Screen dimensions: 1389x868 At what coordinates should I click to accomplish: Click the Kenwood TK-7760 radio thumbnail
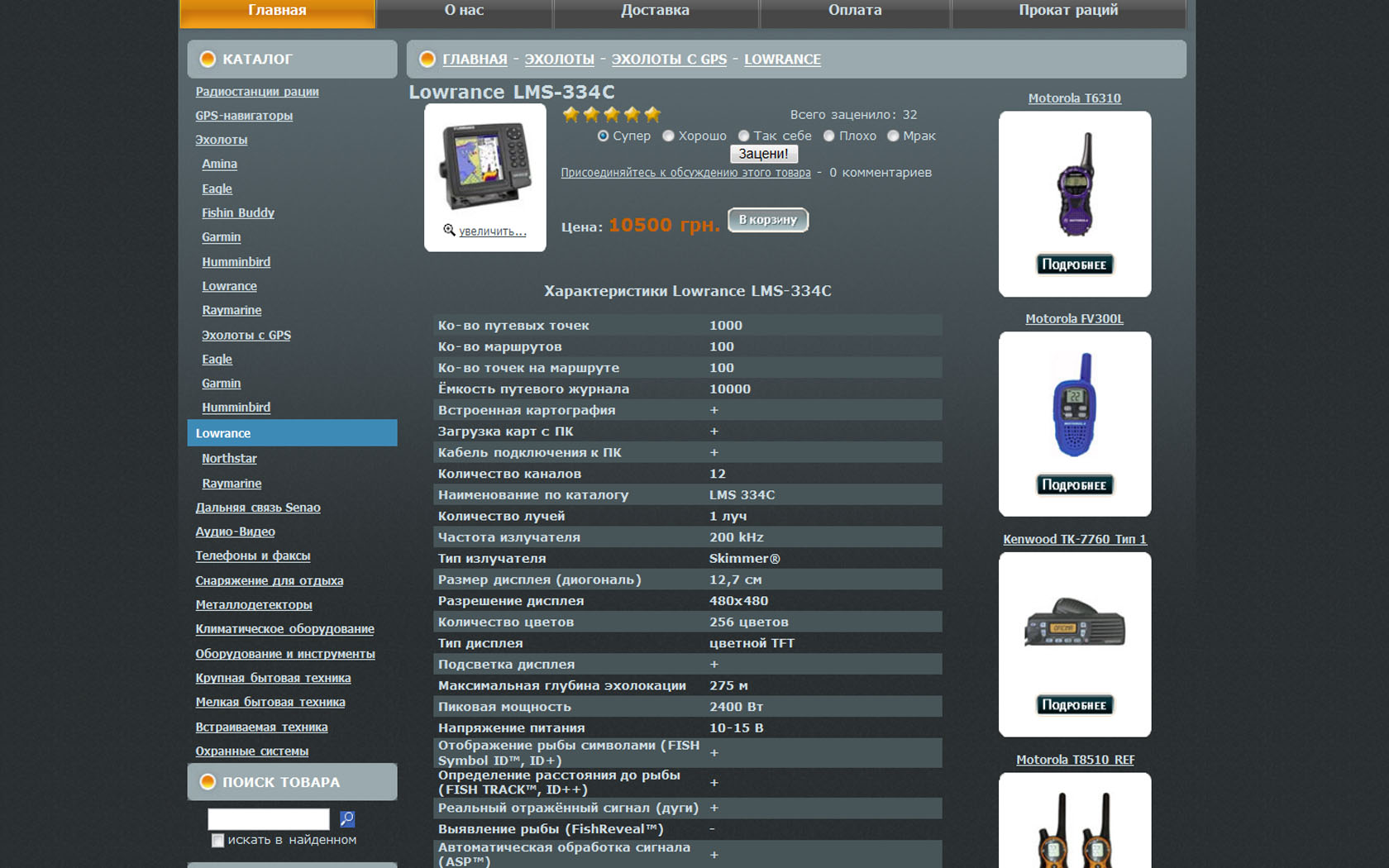pos(1075,622)
